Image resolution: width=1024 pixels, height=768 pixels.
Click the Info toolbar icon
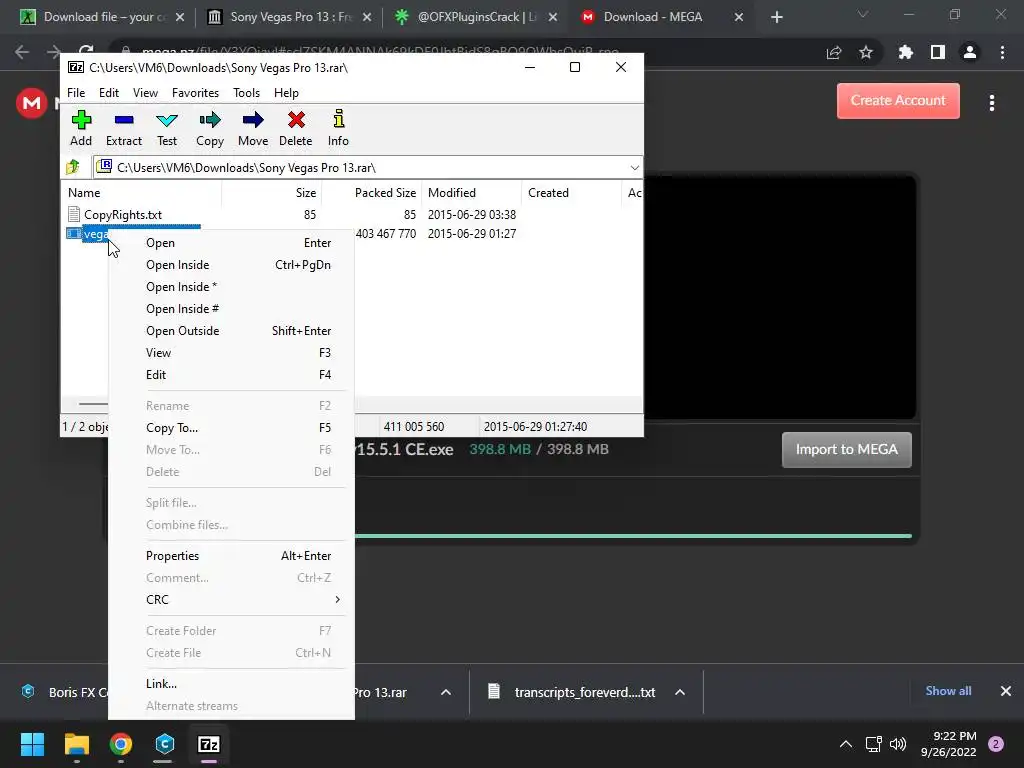point(338,129)
